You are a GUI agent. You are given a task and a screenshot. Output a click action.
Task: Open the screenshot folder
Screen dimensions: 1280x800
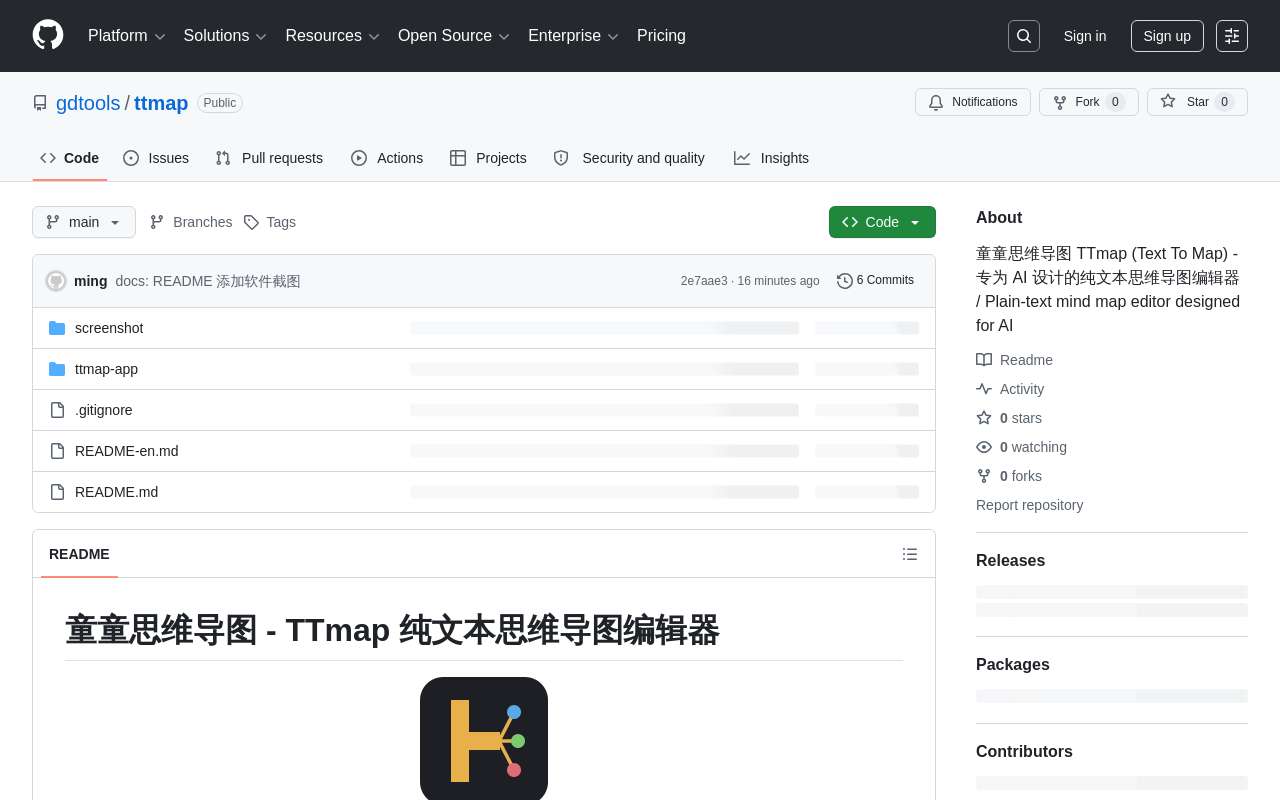pos(109,328)
